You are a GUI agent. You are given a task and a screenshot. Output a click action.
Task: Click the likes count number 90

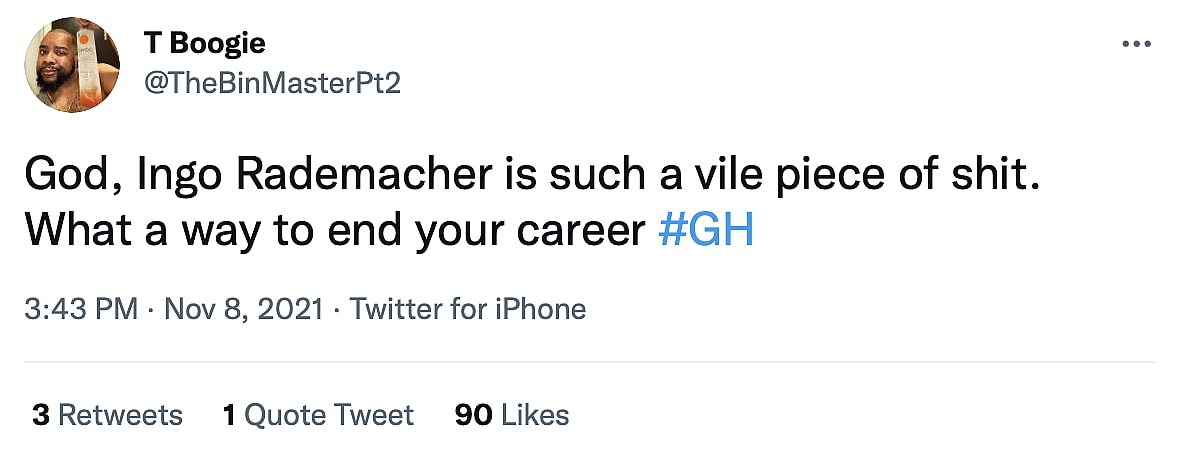point(473,415)
